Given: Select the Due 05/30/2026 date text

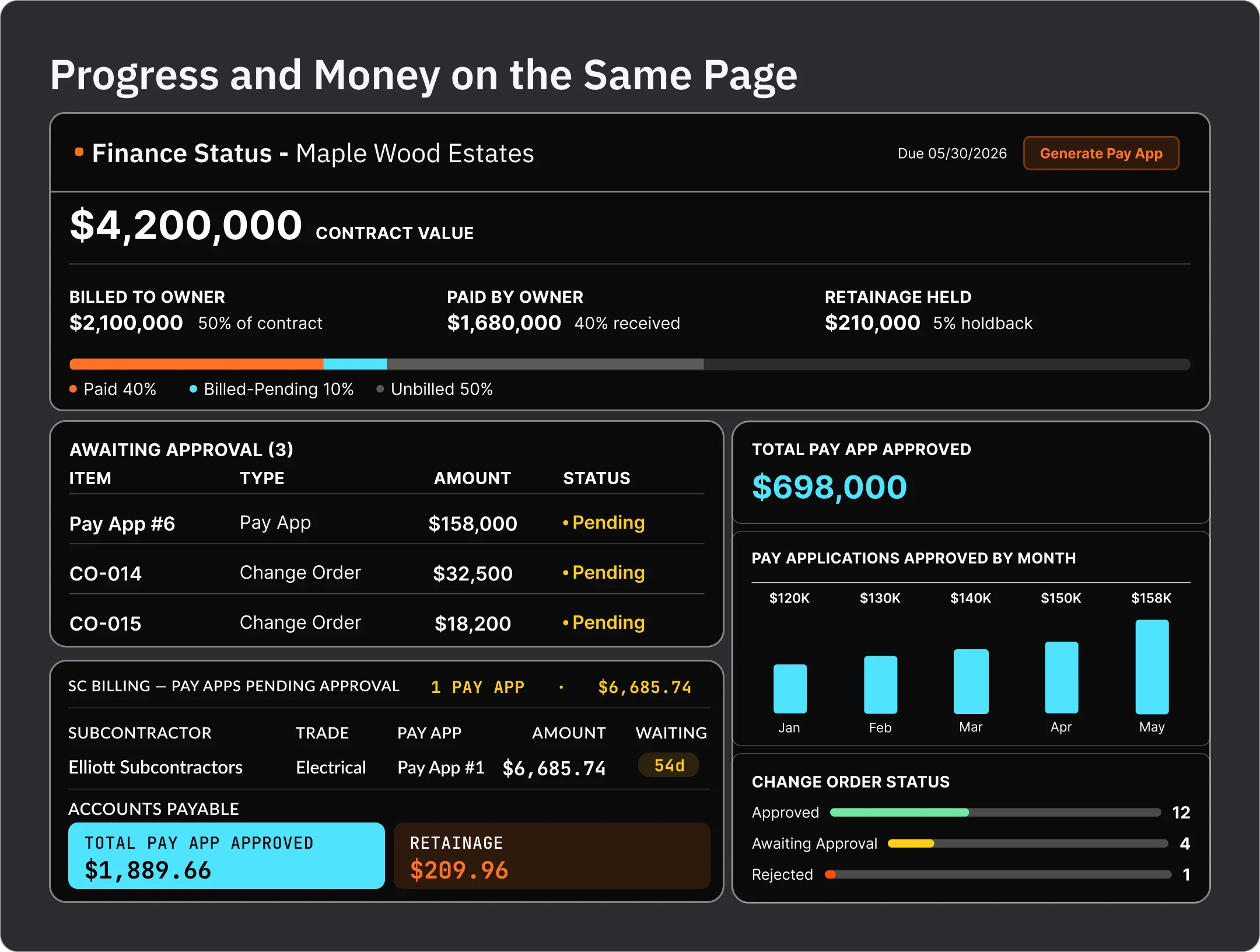Looking at the screenshot, I should [952, 153].
